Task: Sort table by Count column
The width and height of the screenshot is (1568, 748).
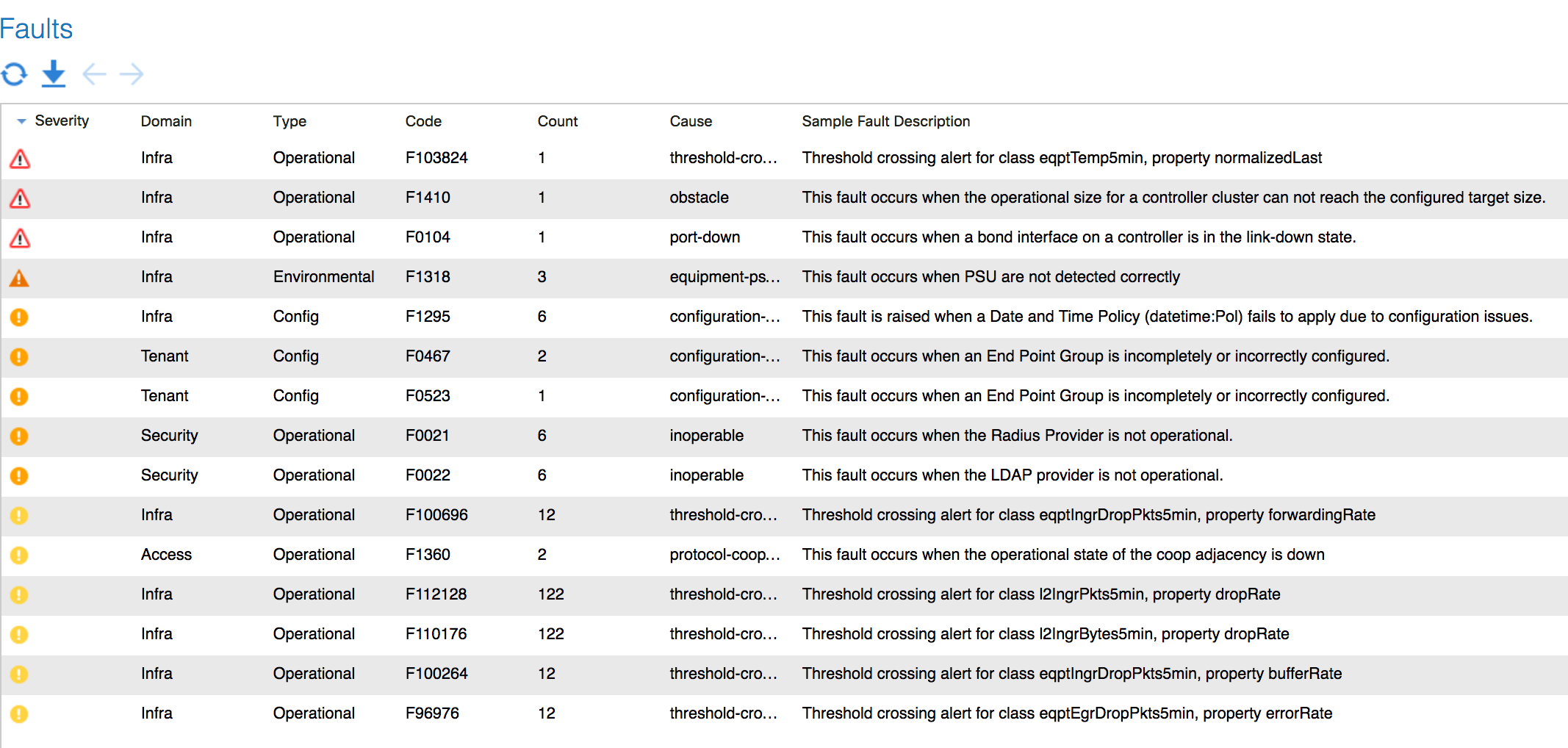Action: point(558,121)
